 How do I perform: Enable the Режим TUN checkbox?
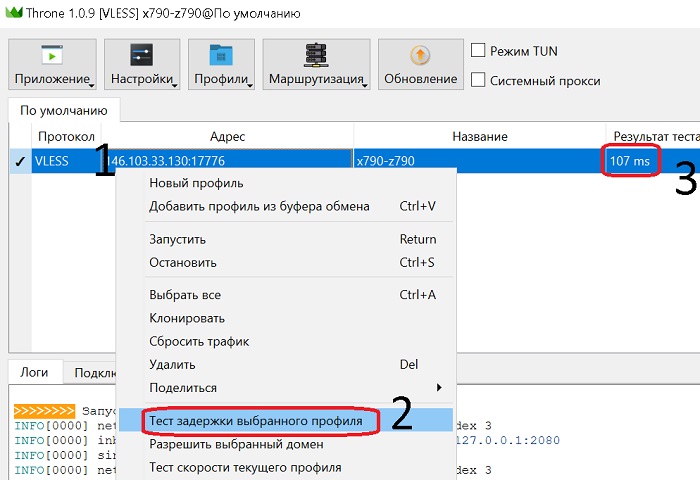[x=478, y=51]
